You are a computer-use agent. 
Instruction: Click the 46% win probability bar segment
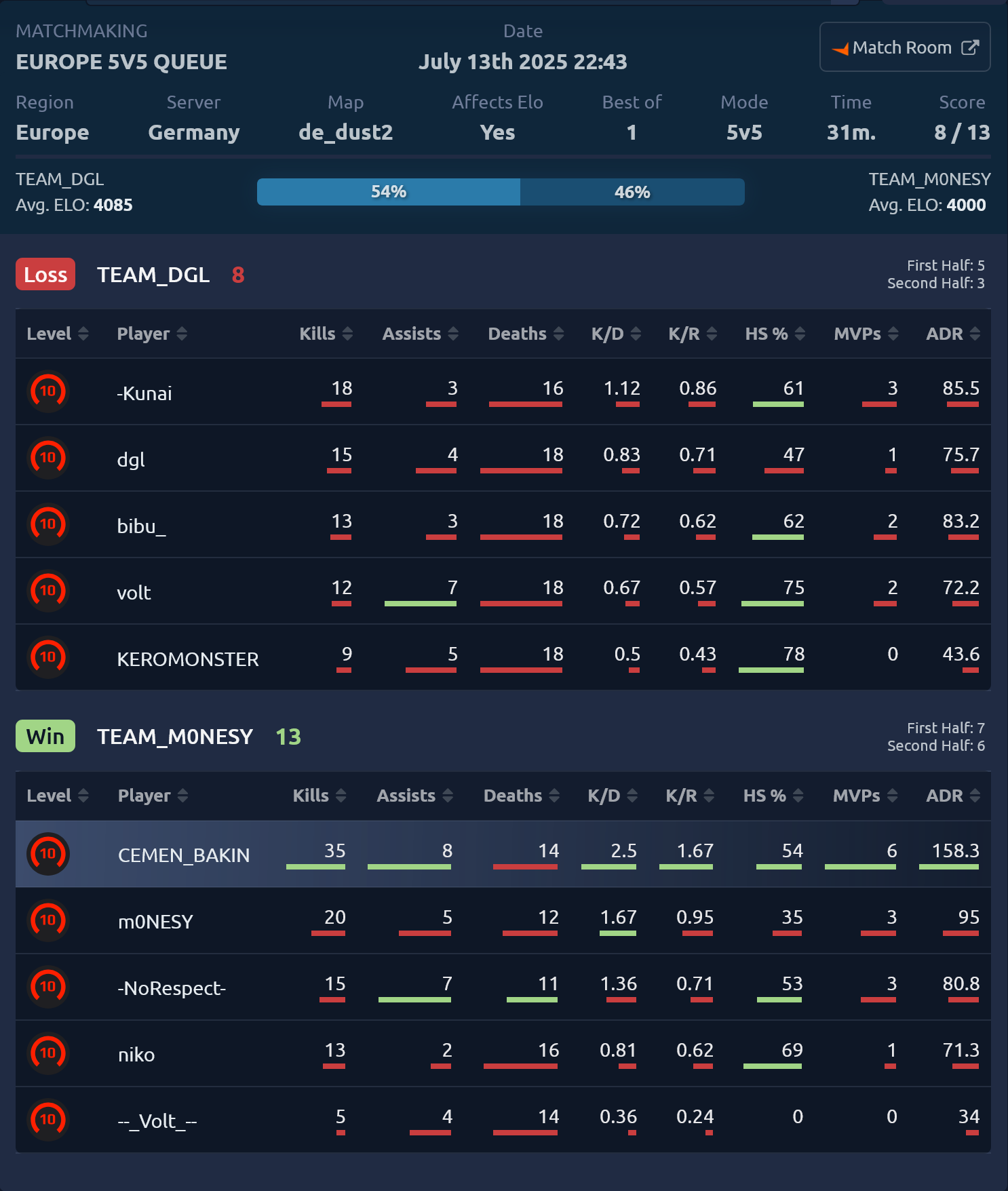(632, 192)
